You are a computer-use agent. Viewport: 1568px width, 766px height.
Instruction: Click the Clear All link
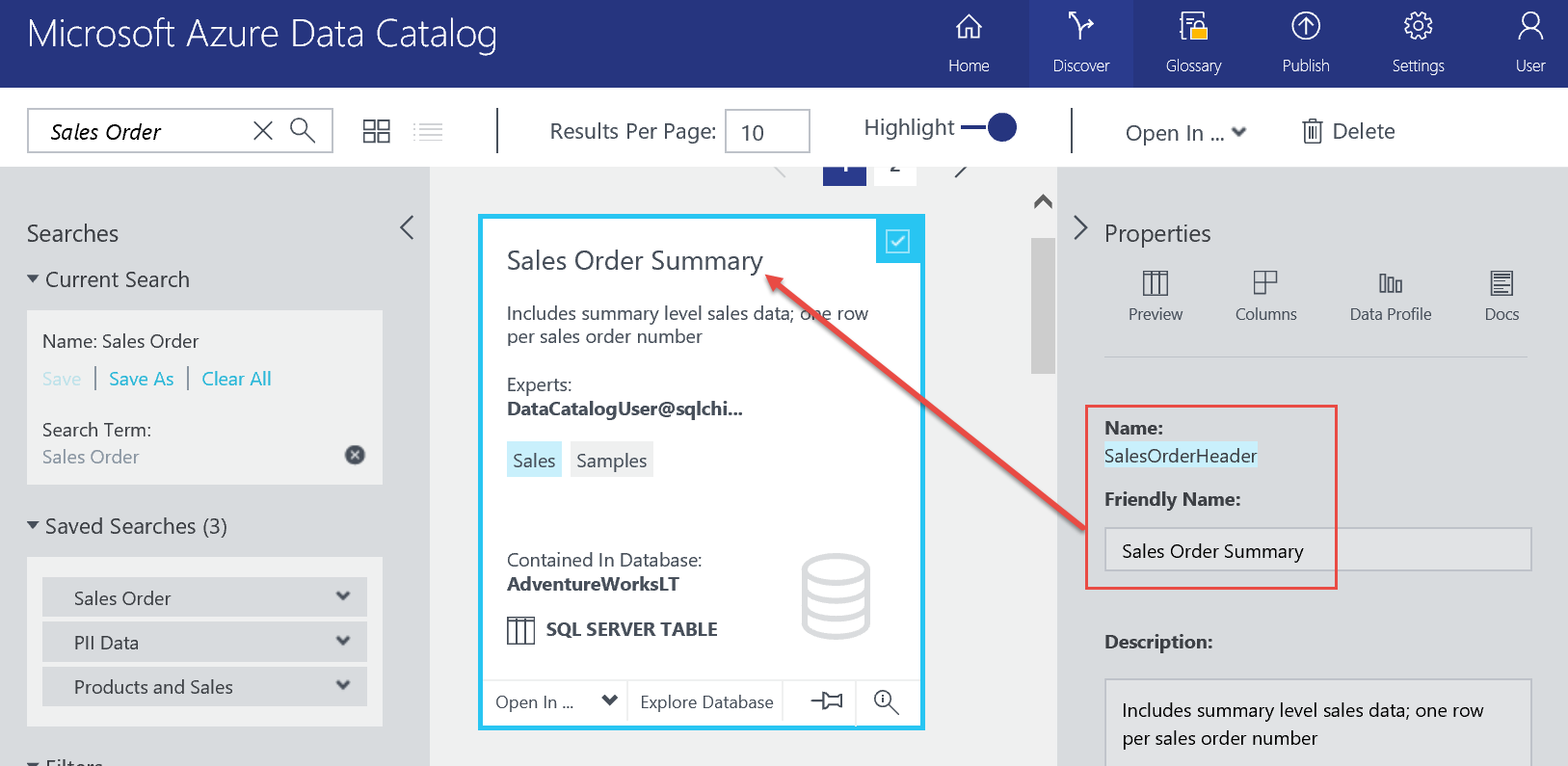point(236,379)
